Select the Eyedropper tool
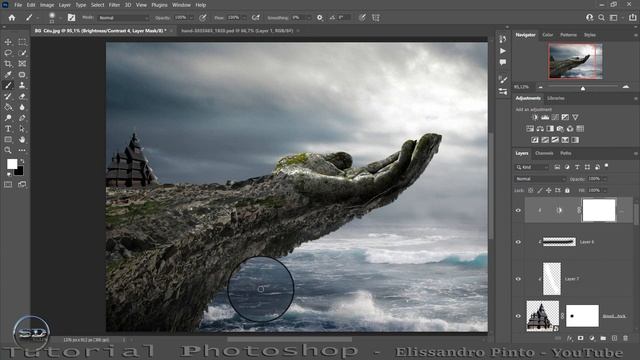The height and width of the screenshot is (360, 640). [8, 75]
